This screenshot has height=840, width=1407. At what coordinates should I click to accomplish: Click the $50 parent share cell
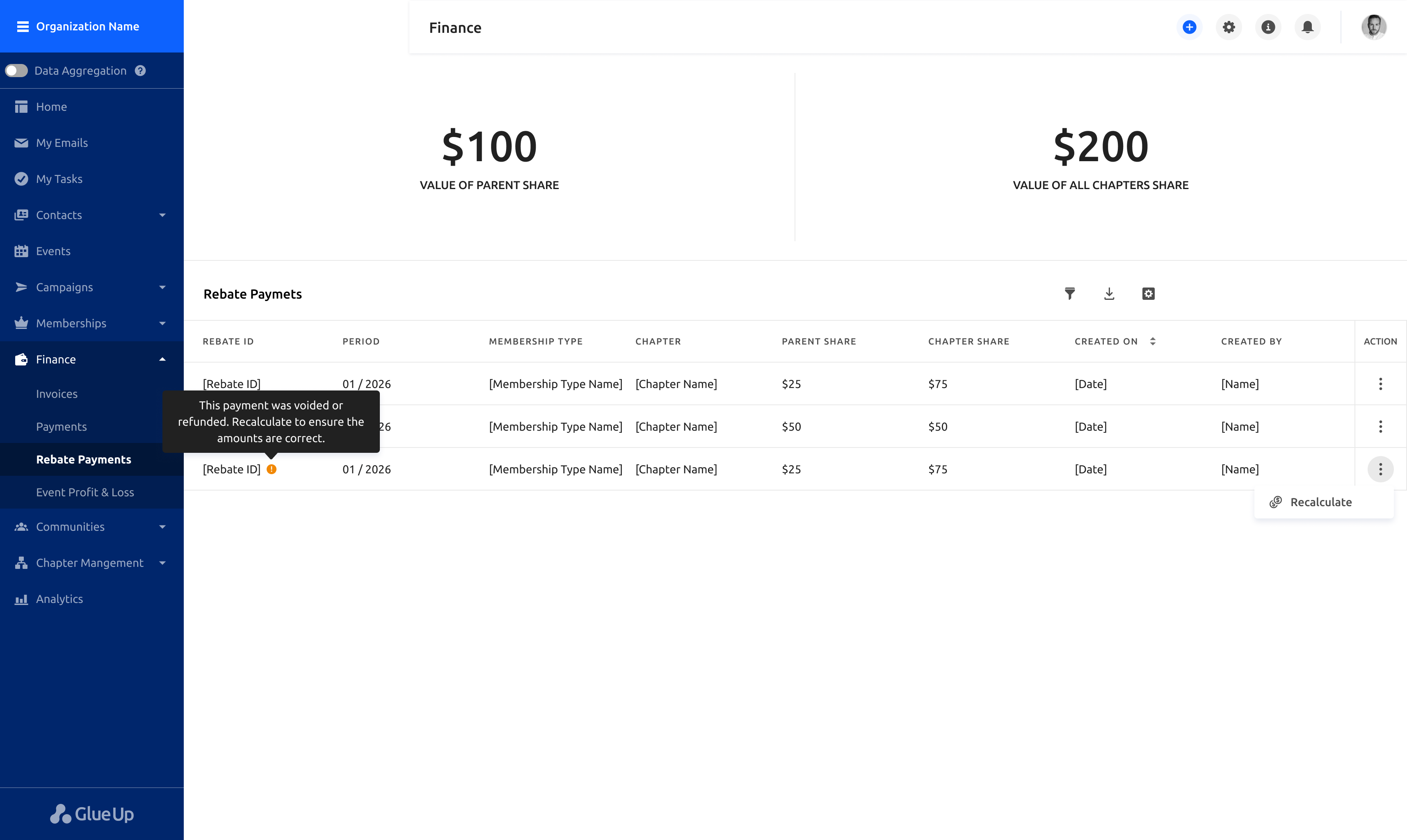tap(791, 427)
